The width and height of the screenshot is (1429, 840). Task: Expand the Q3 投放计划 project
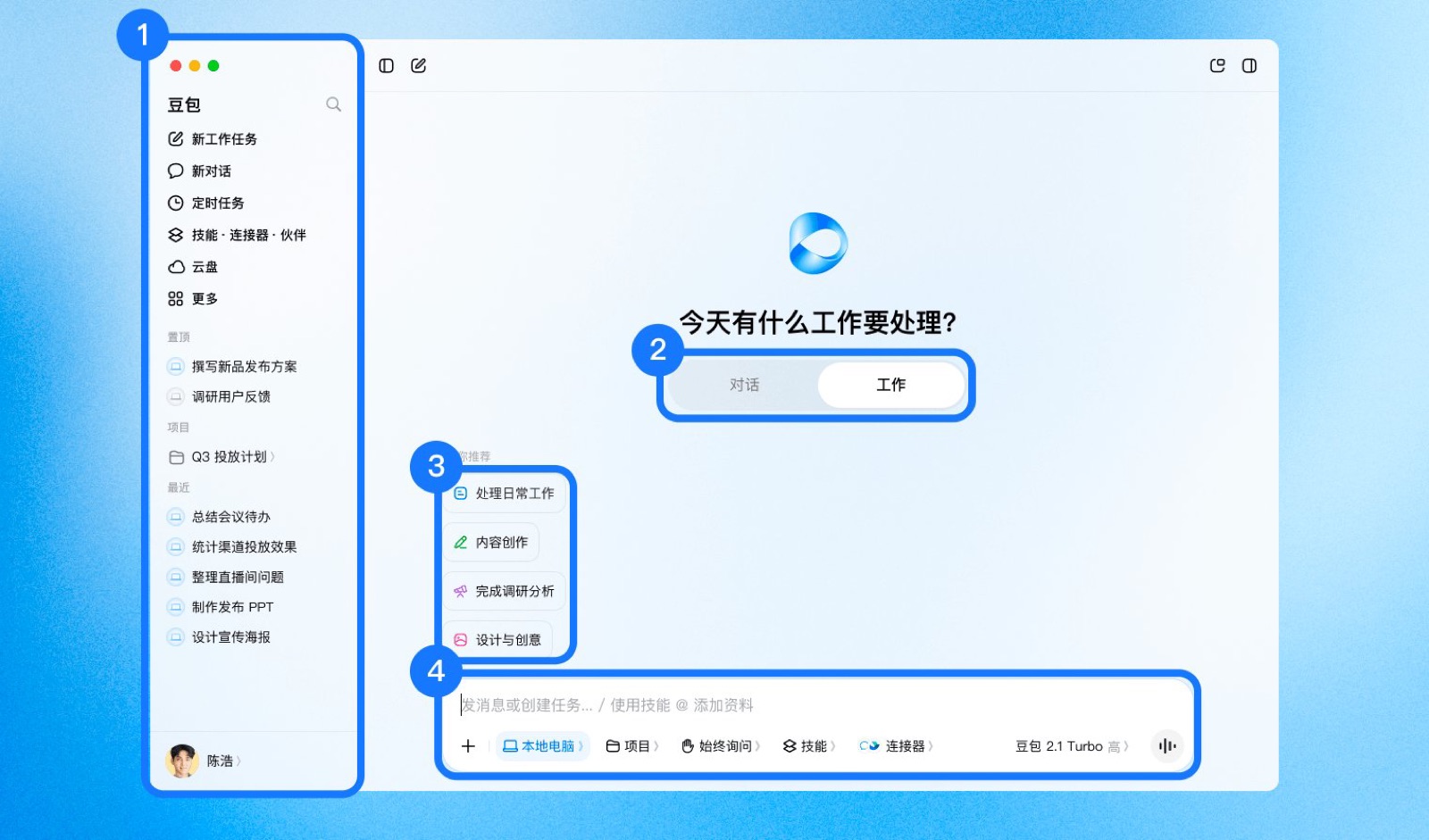221,457
